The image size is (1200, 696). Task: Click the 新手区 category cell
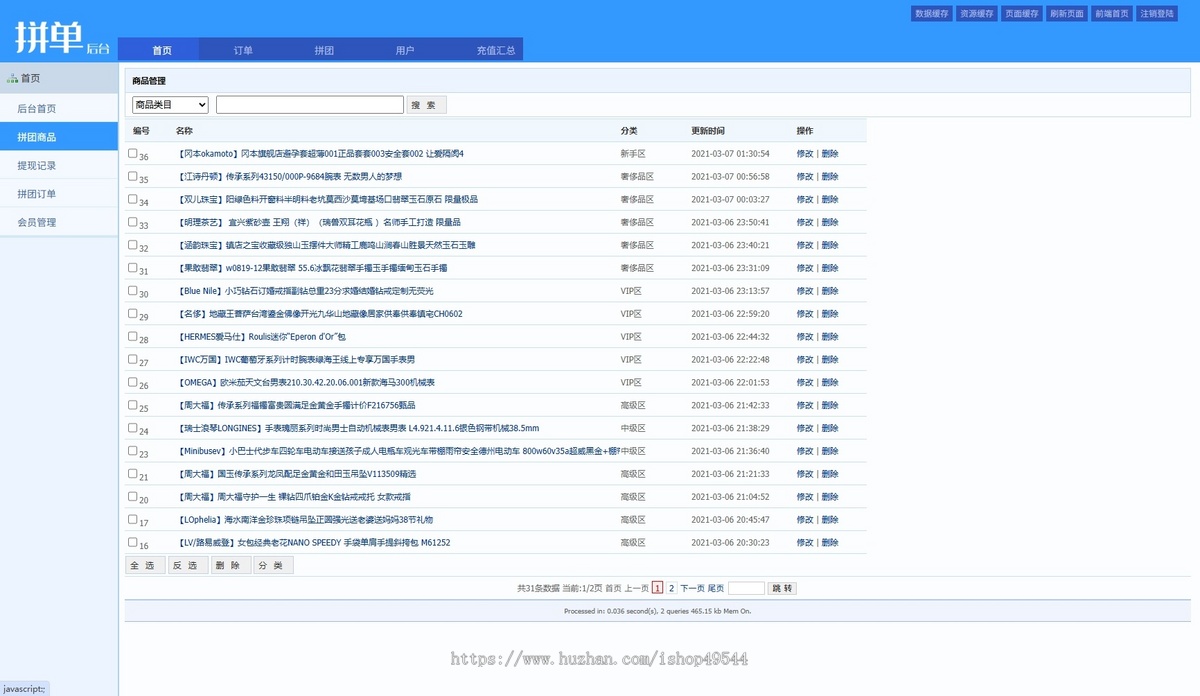[634, 154]
